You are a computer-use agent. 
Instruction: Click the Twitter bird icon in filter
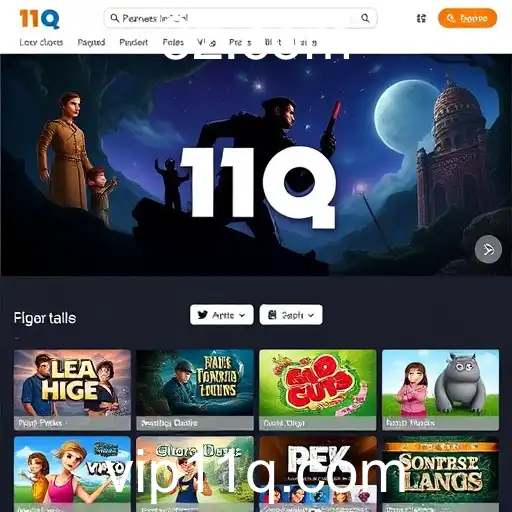(x=203, y=315)
